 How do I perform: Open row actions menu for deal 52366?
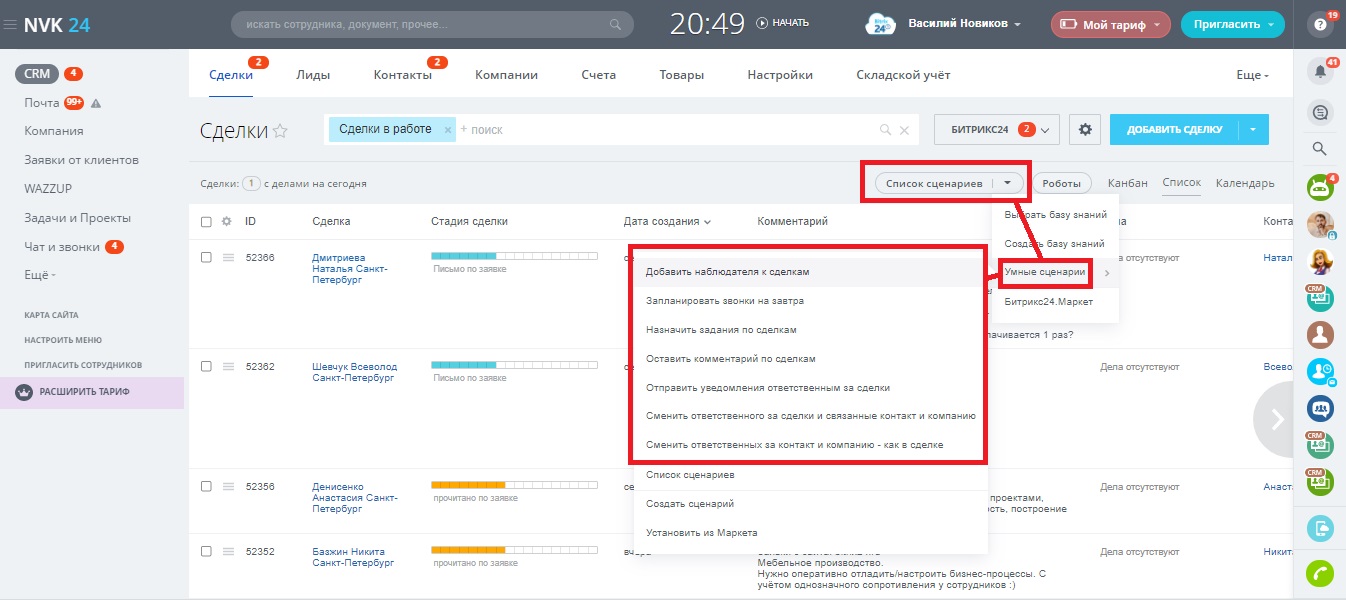228,258
